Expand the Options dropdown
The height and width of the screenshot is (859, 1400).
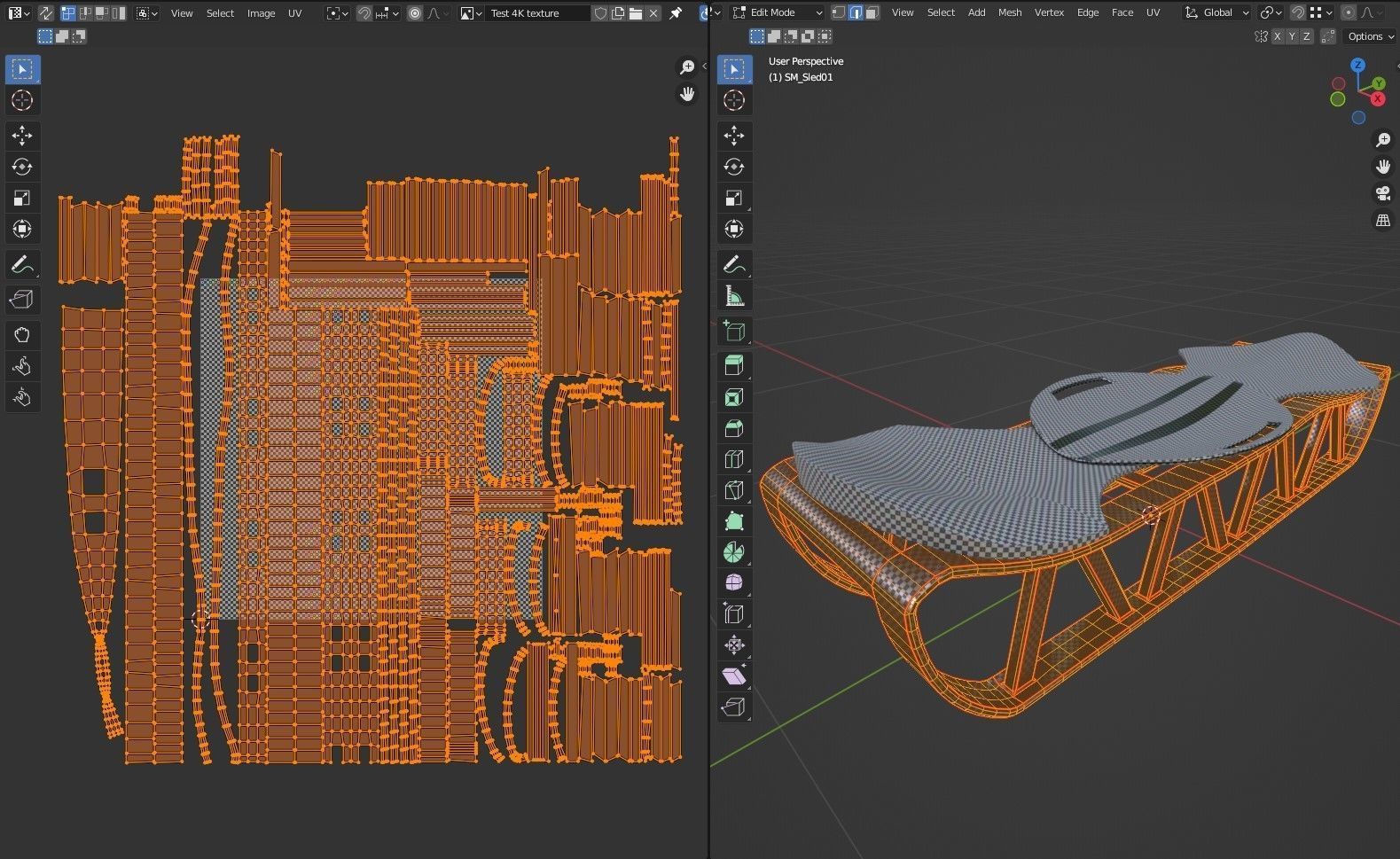(1370, 36)
